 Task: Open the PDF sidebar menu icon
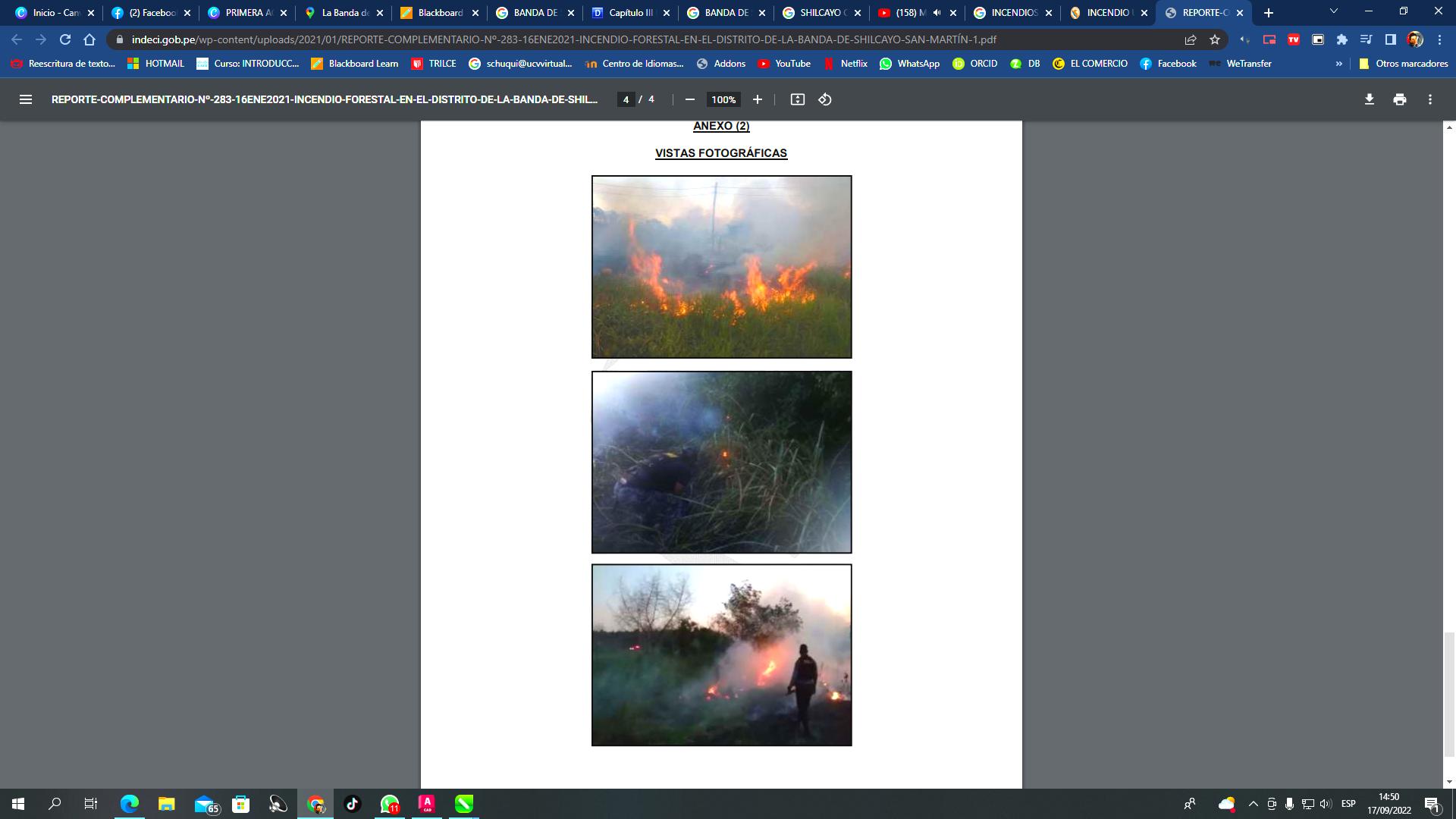[x=25, y=99]
